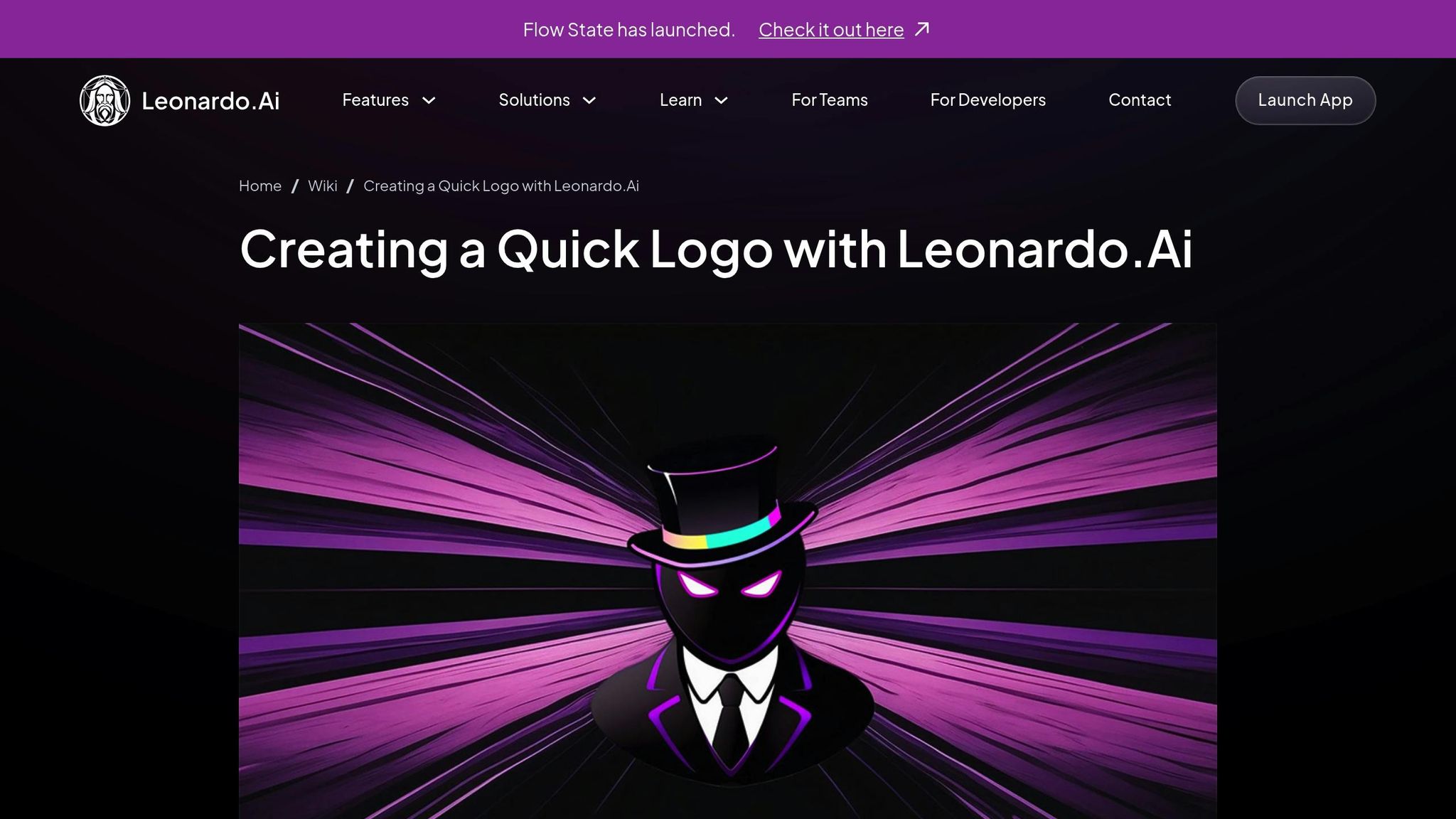Go to Home in breadcrumb
This screenshot has height=819, width=1456.
pyautogui.click(x=260, y=186)
